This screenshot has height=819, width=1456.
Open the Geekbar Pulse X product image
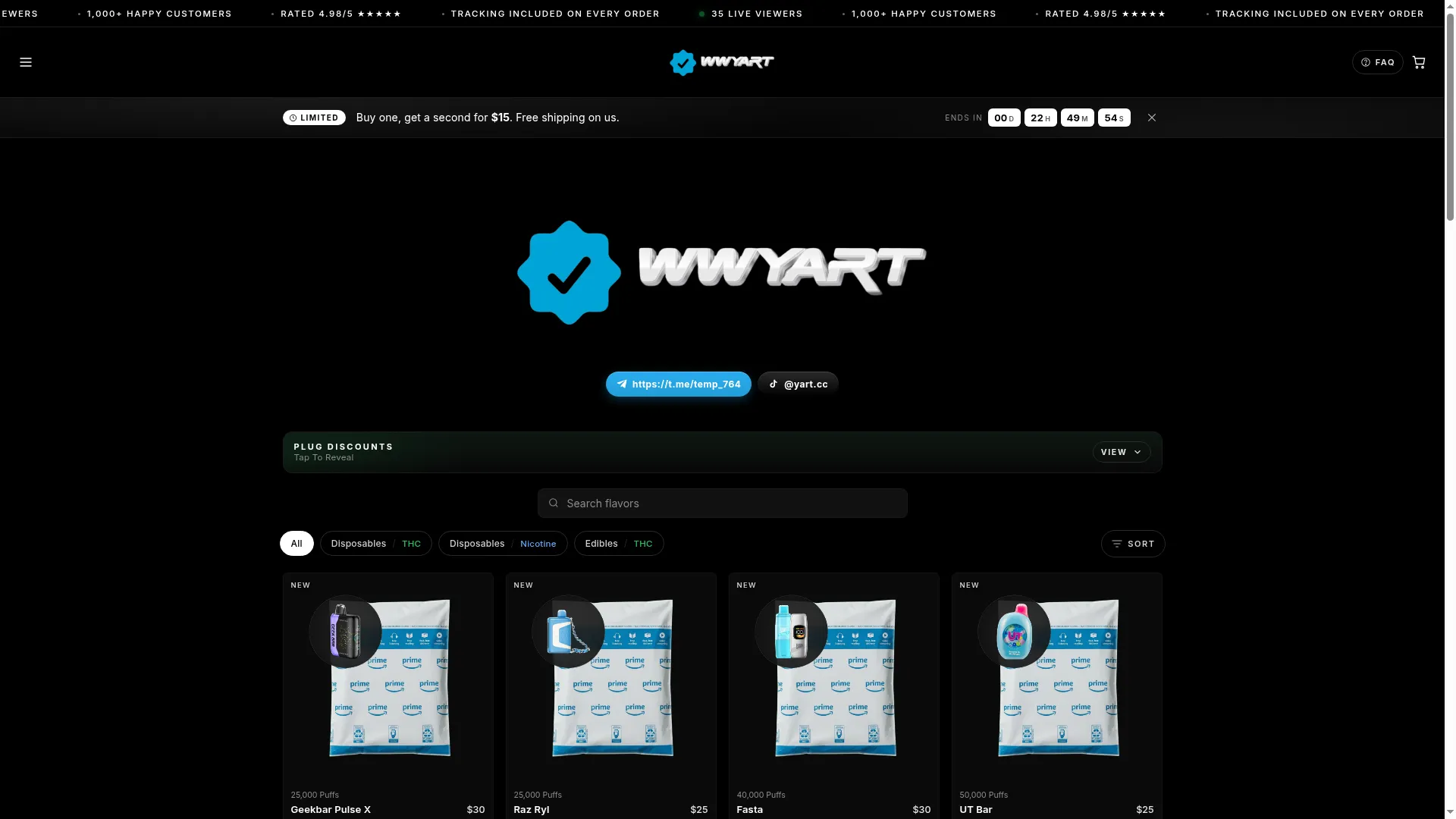click(x=390, y=678)
